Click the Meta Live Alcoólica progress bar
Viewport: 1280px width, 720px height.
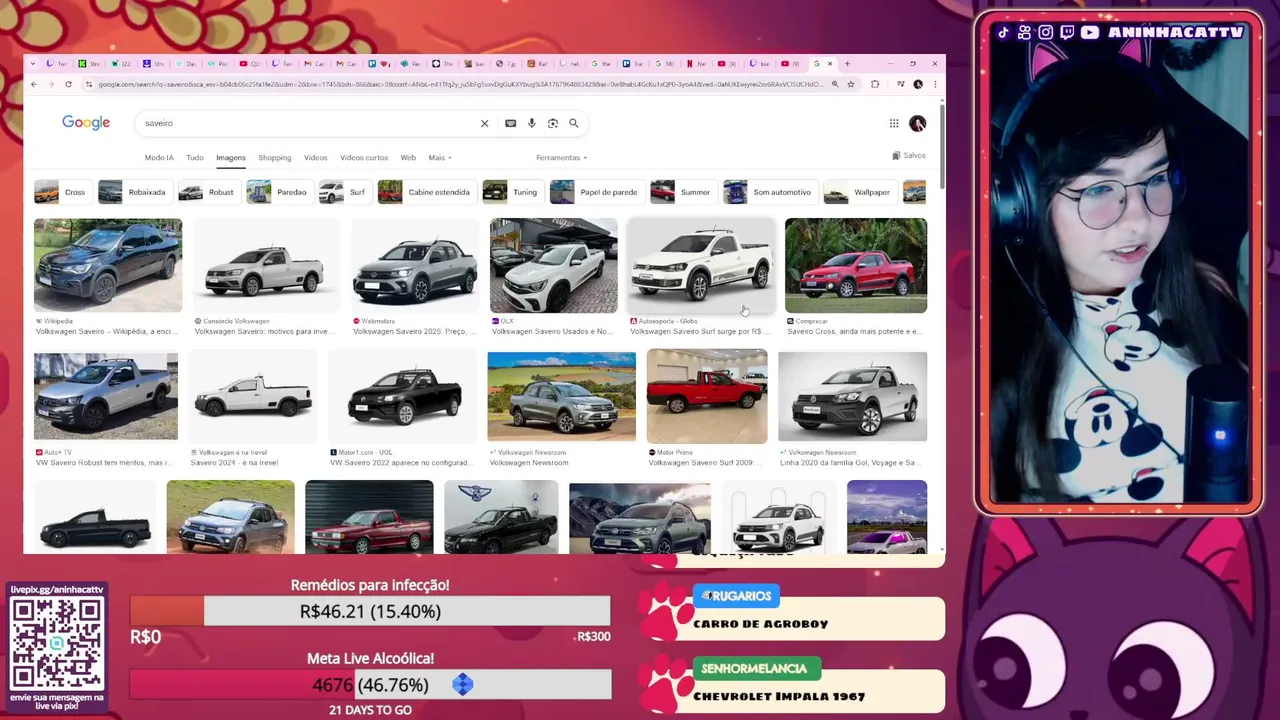(370, 685)
